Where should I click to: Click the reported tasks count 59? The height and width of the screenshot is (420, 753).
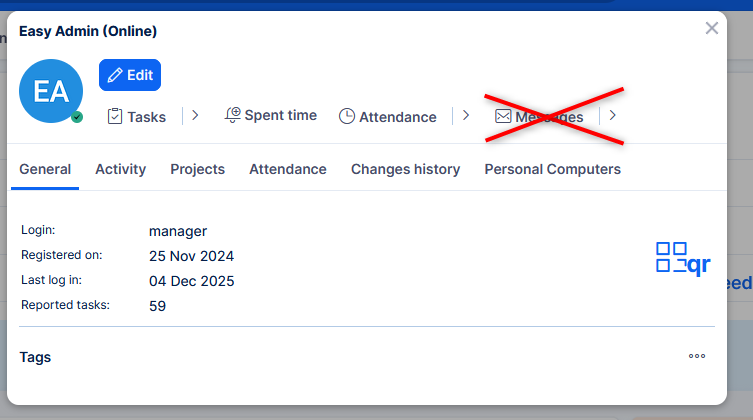(x=157, y=306)
